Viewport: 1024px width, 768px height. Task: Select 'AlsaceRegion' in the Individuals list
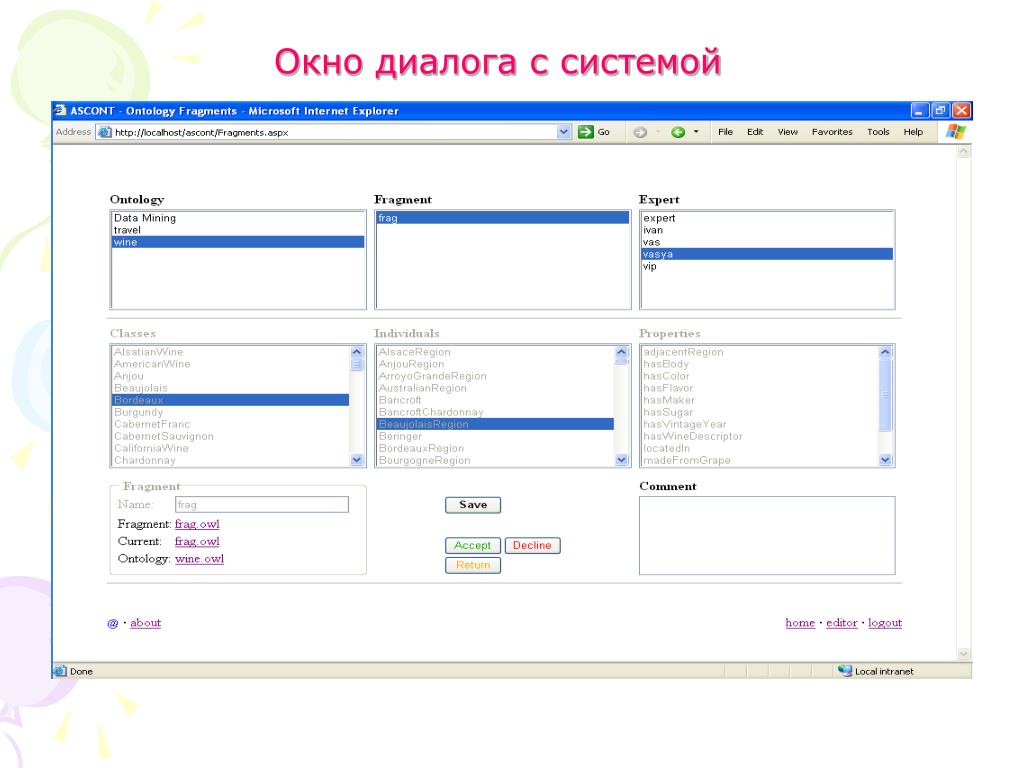(496, 352)
